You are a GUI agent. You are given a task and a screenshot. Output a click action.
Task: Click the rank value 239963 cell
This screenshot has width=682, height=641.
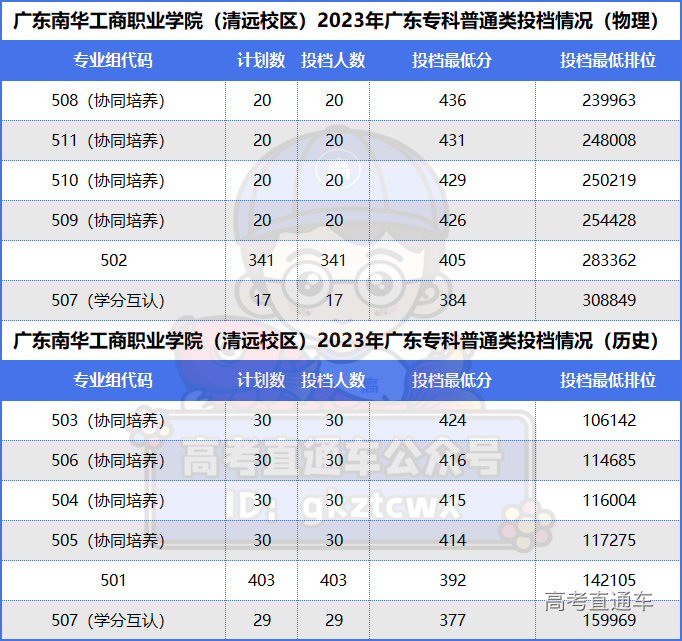[608, 101]
